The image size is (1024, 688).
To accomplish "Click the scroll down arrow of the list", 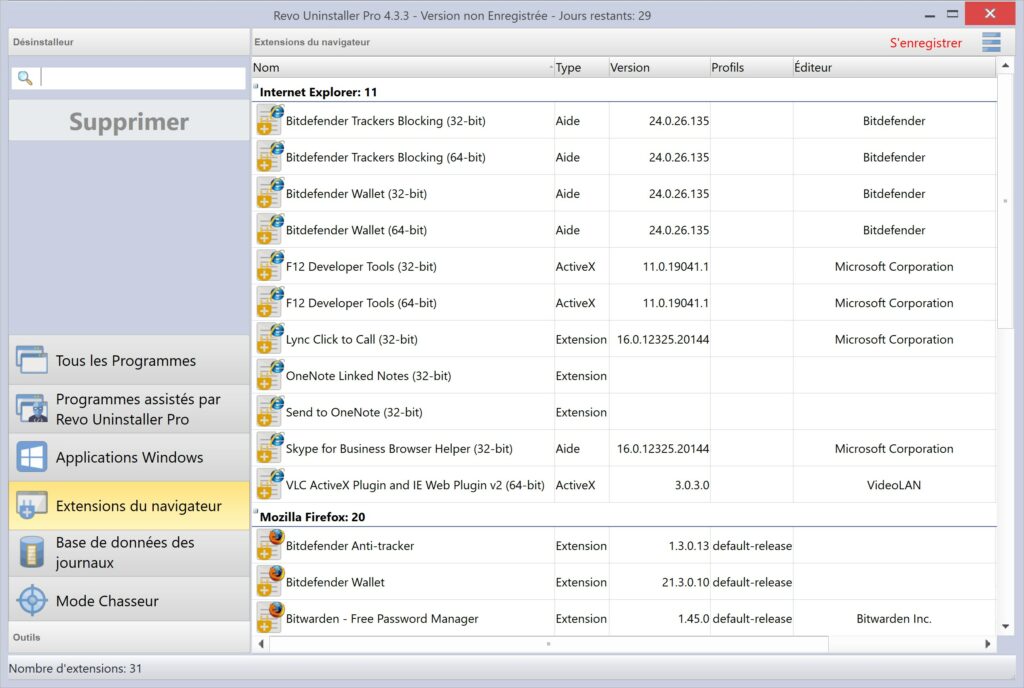I will coord(1006,627).
